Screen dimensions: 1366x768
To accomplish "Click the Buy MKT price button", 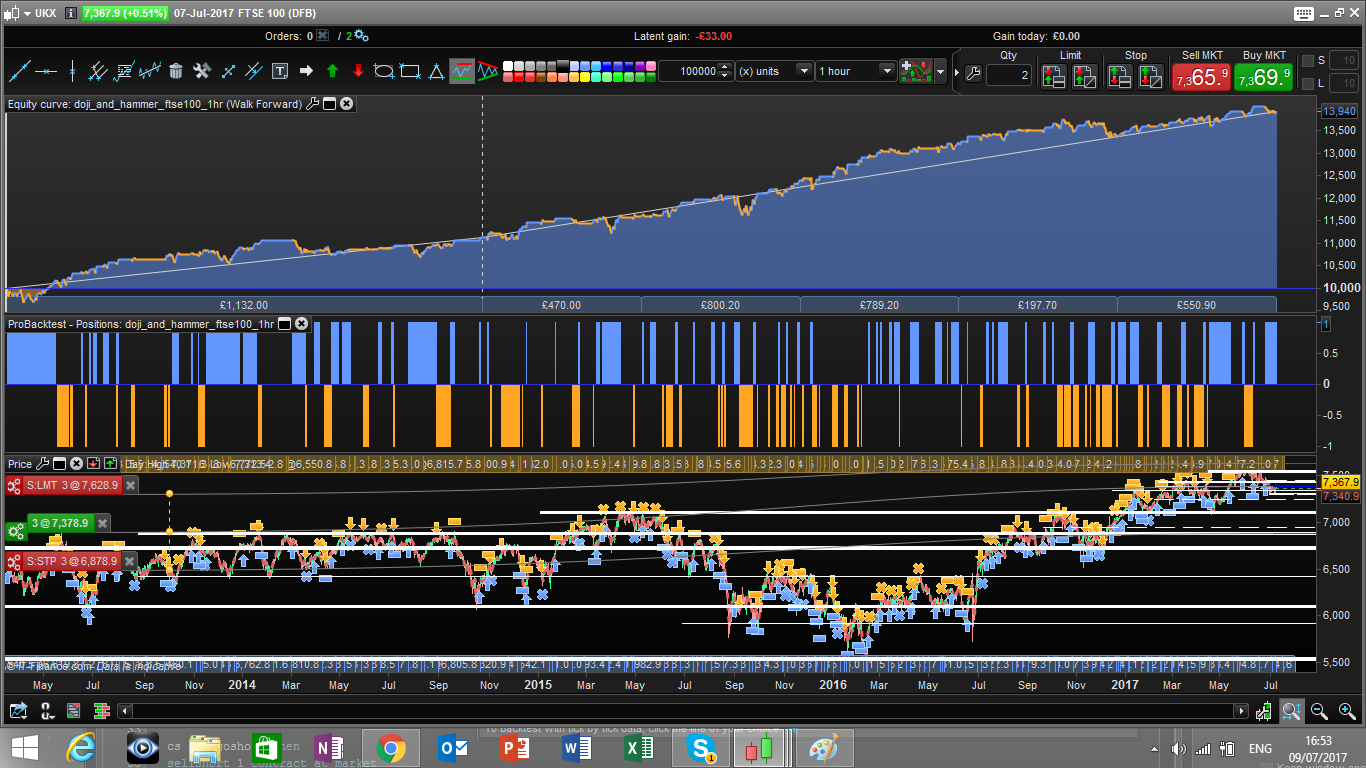I will (x=1262, y=77).
